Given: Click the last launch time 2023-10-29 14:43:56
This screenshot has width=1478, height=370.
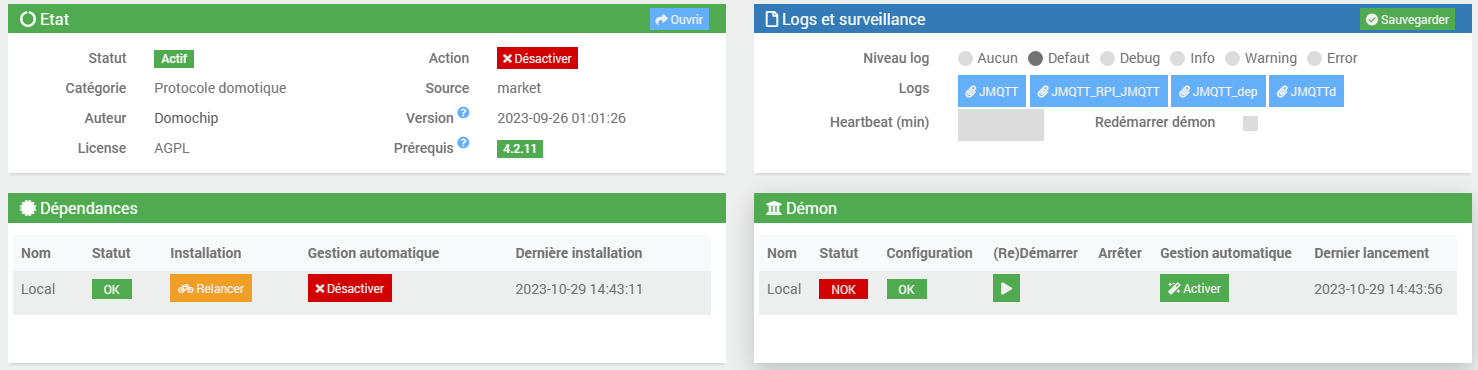Looking at the screenshot, I should 1378,289.
